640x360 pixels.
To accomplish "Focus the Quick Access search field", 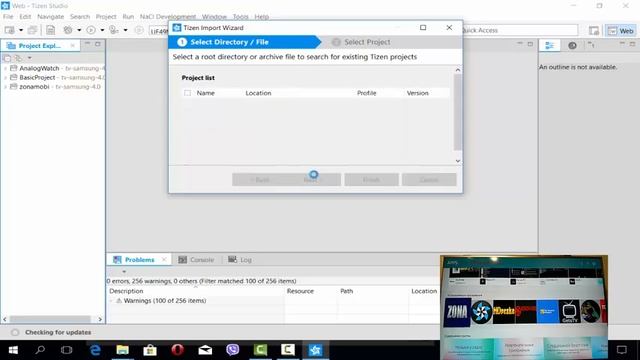I will click(520, 30).
